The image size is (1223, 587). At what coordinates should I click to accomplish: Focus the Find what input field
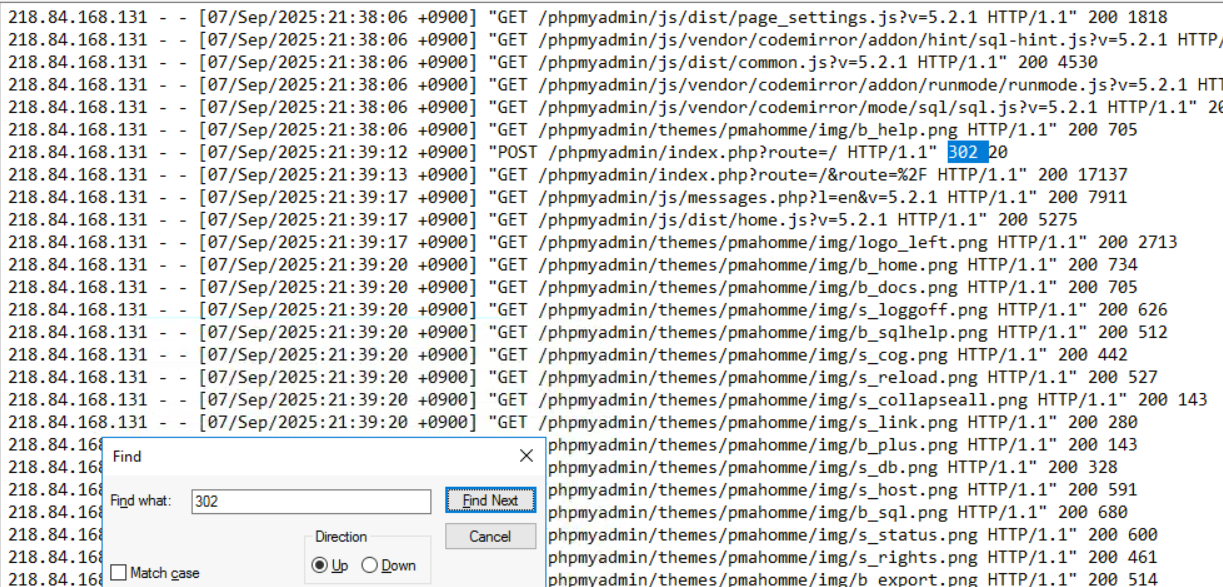pos(311,501)
